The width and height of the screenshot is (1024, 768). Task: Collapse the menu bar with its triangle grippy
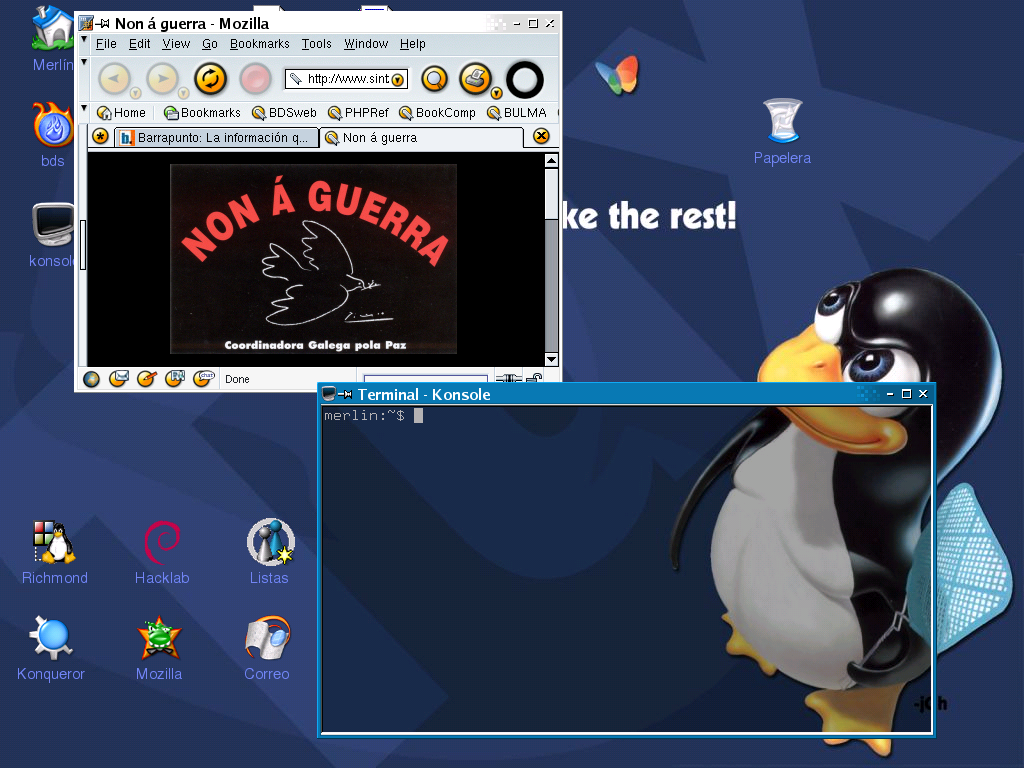(84, 40)
